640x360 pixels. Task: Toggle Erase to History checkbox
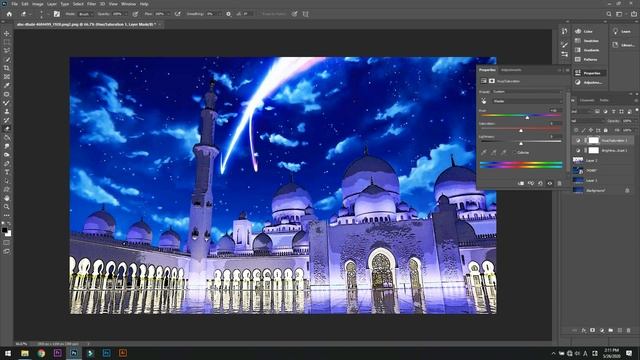coord(260,14)
